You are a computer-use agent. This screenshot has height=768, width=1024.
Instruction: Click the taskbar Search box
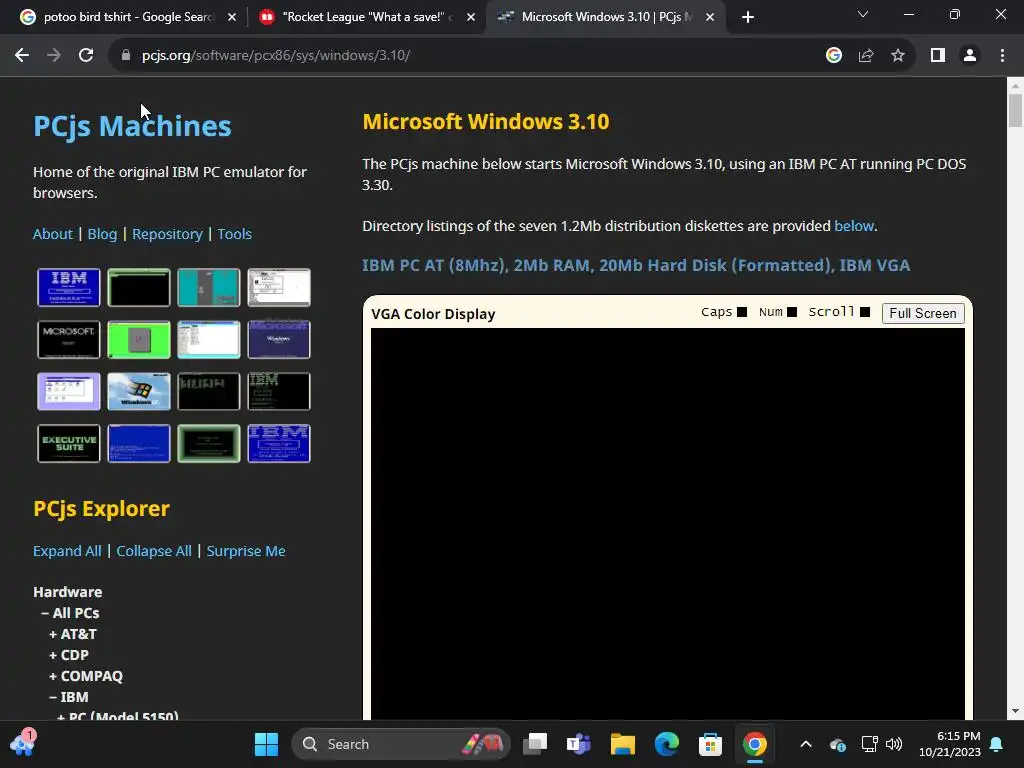[x=400, y=744]
